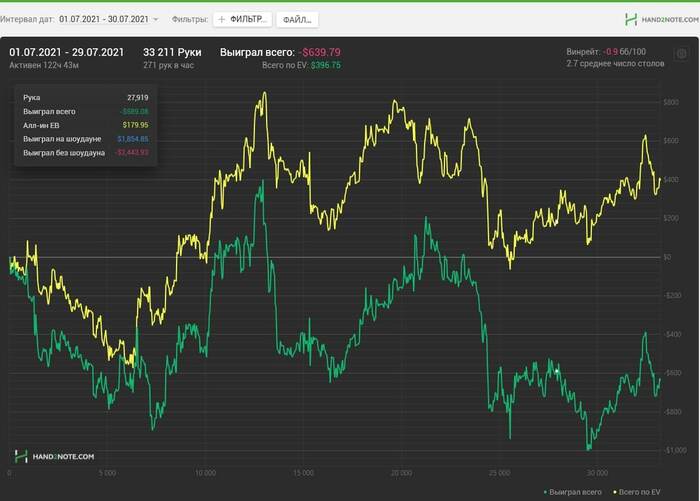Toggle the Всего по EV legend series

(637, 492)
